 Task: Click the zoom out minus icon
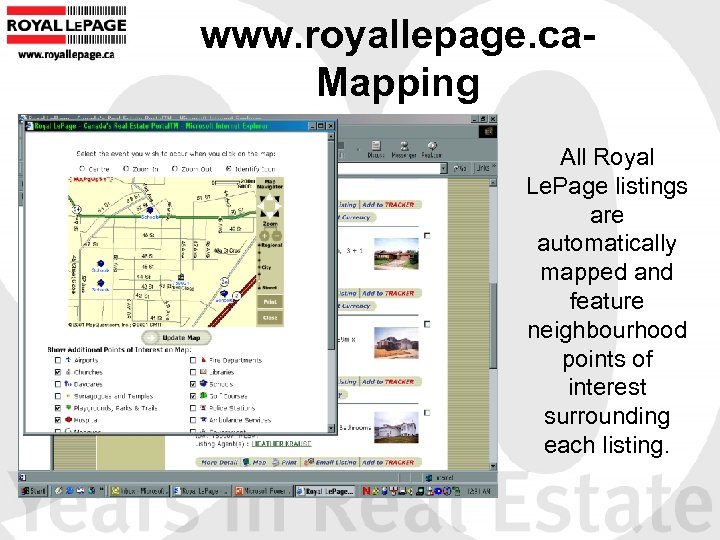(276, 236)
